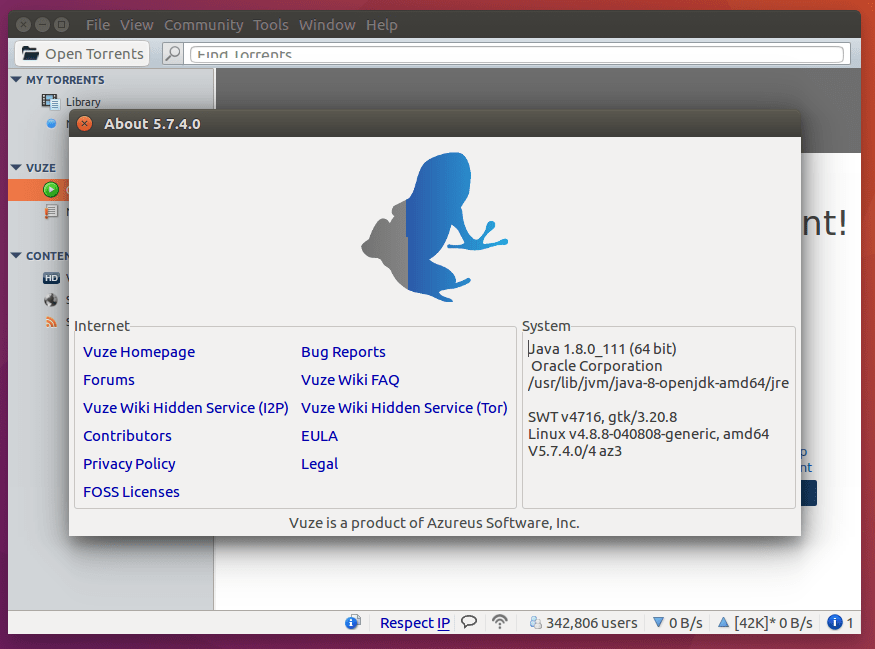Click the HD icon in sidebar
The height and width of the screenshot is (649, 875).
point(51,278)
